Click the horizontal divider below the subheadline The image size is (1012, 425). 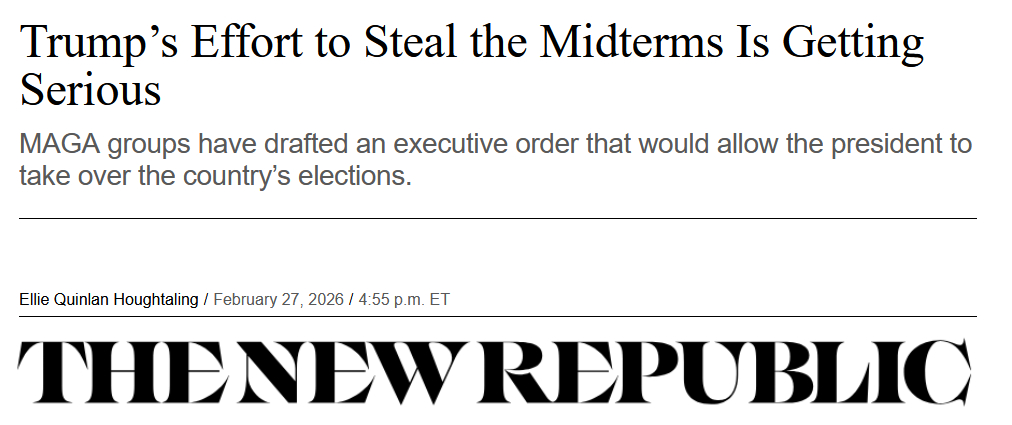click(x=497, y=217)
